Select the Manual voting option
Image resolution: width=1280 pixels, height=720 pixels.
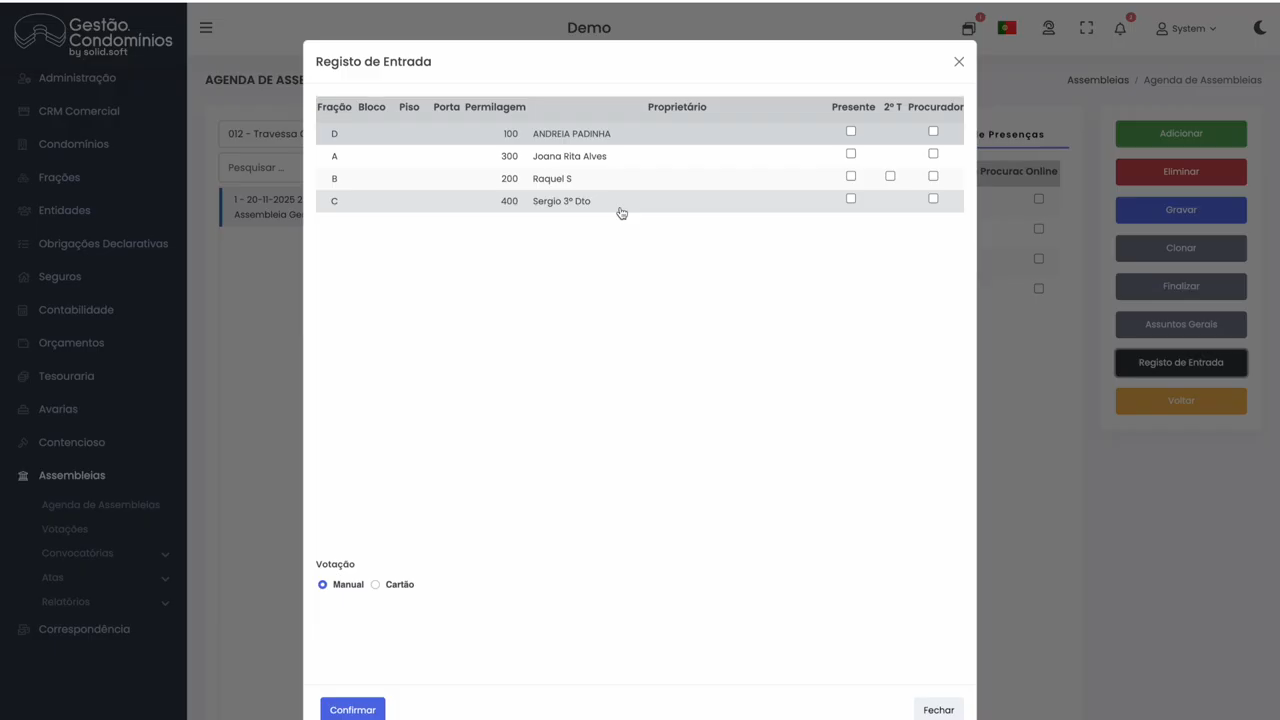(322, 585)
